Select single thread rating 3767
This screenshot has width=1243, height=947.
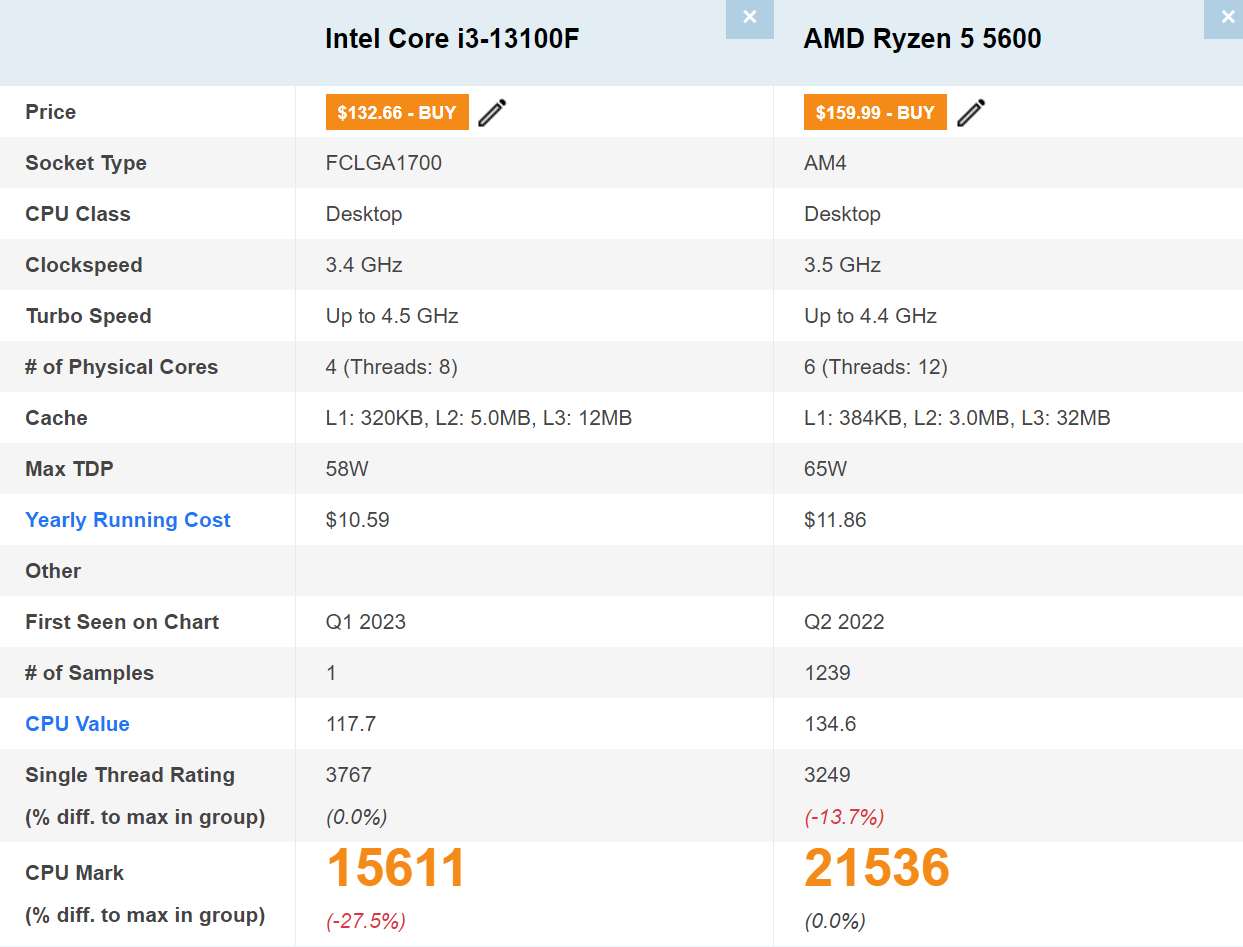349,775
